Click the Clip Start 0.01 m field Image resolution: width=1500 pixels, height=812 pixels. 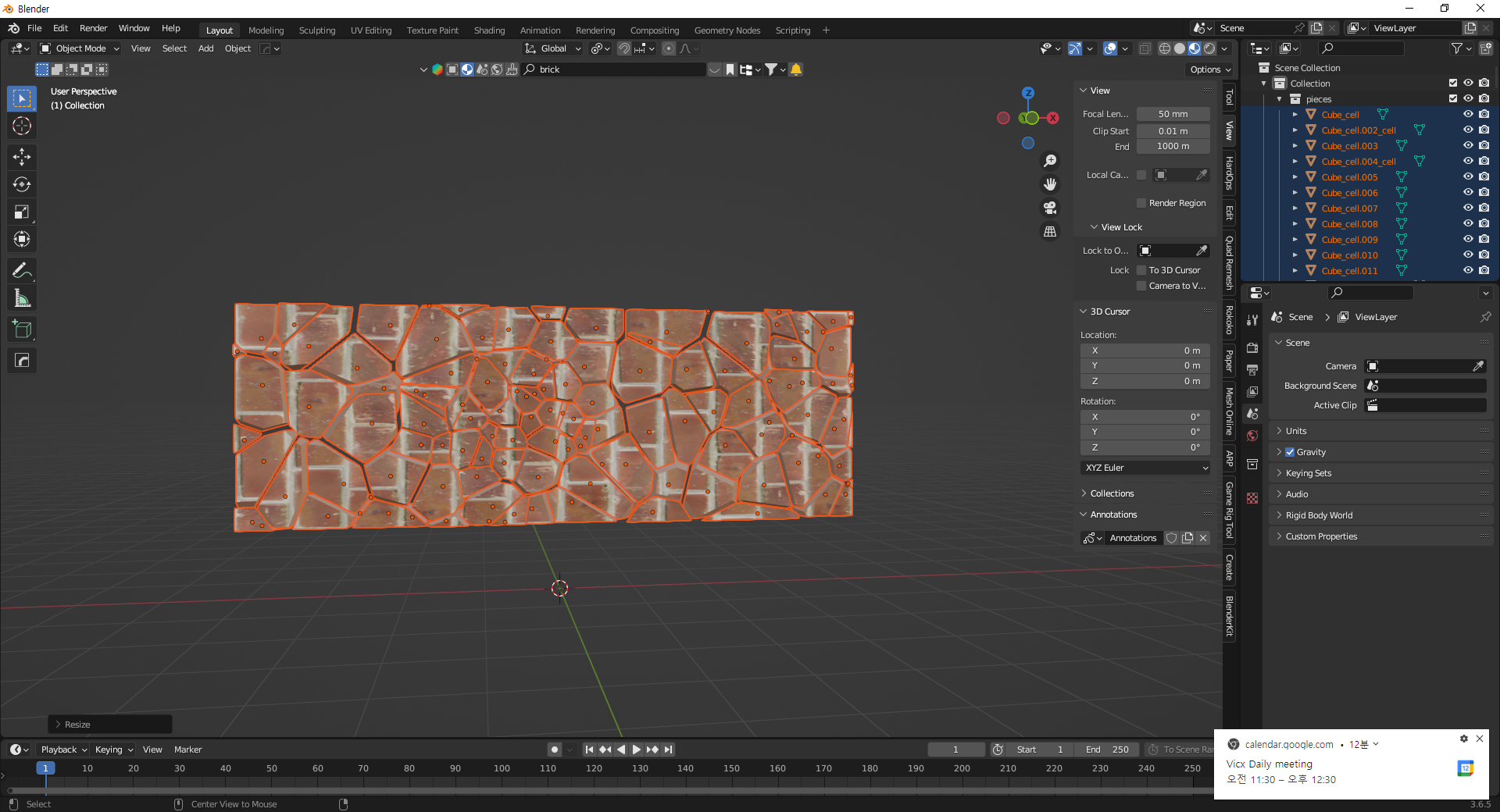pyautogui.click(x=1173, y=131)
